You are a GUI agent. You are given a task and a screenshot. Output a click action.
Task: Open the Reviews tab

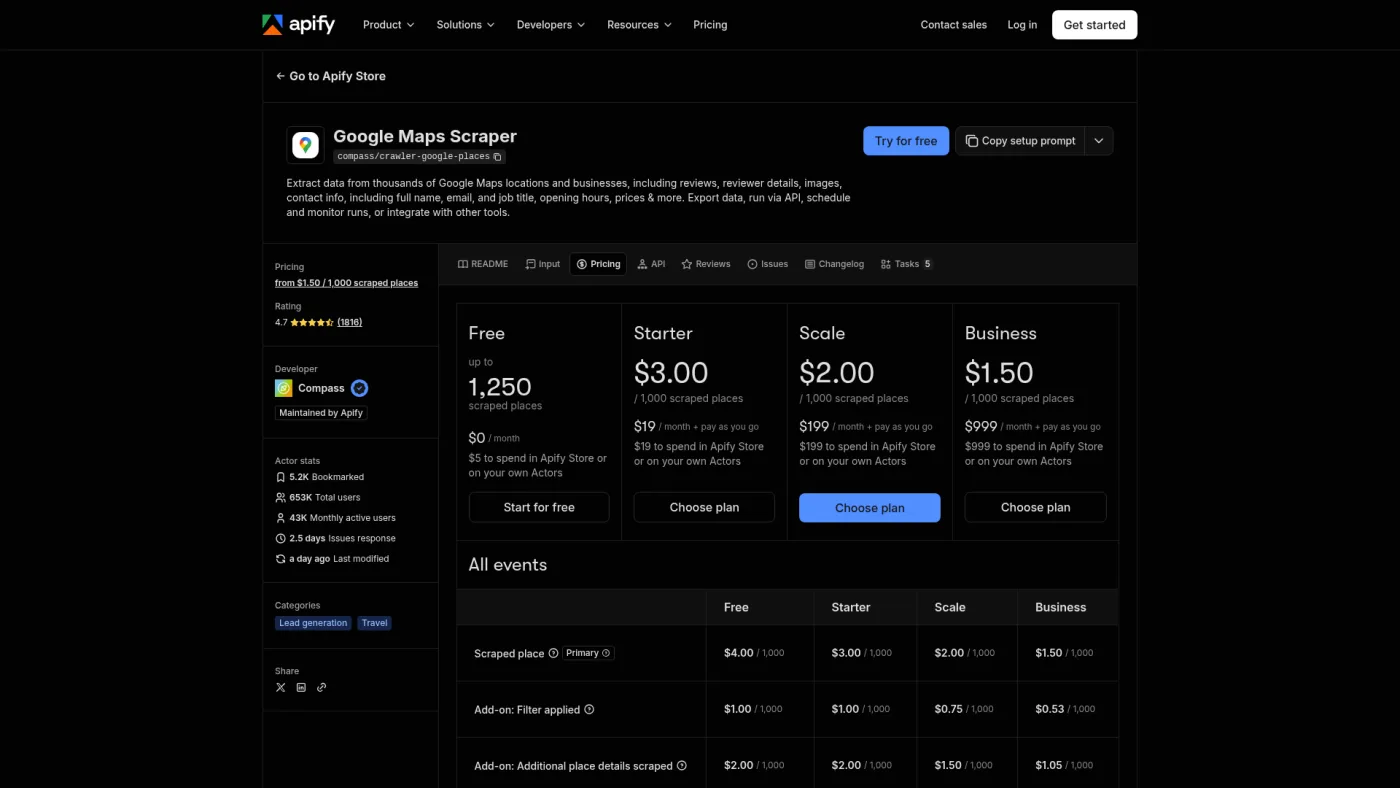pos(706,264)
